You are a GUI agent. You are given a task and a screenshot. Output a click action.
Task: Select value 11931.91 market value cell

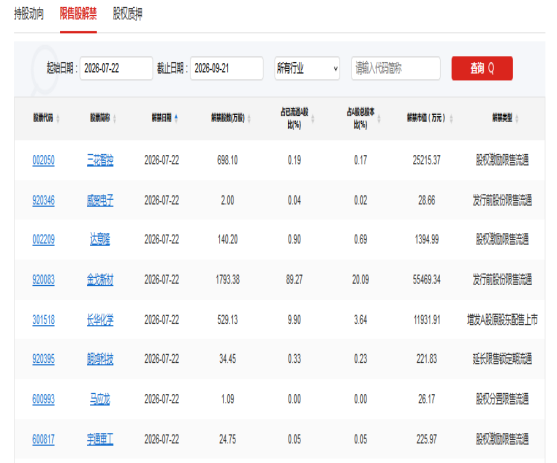(427, 320)
